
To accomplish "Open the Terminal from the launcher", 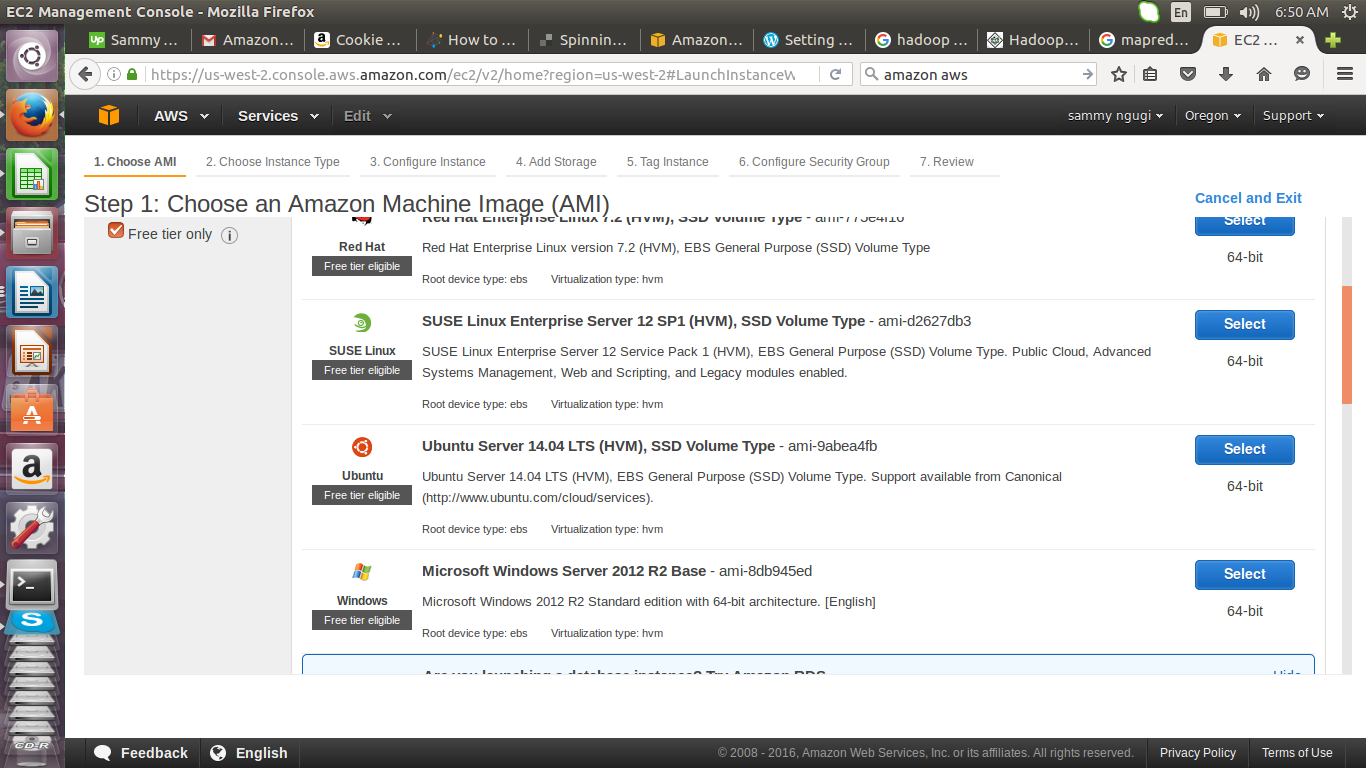I will [32, 587].
